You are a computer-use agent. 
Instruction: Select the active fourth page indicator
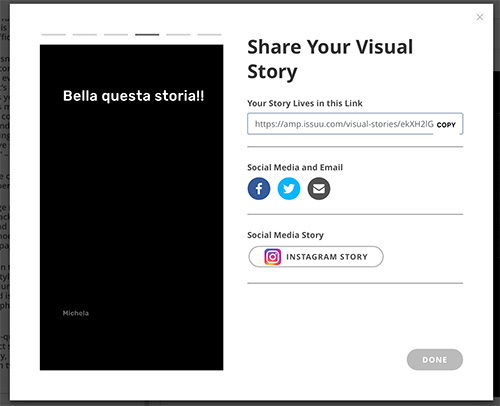point(147,34)
